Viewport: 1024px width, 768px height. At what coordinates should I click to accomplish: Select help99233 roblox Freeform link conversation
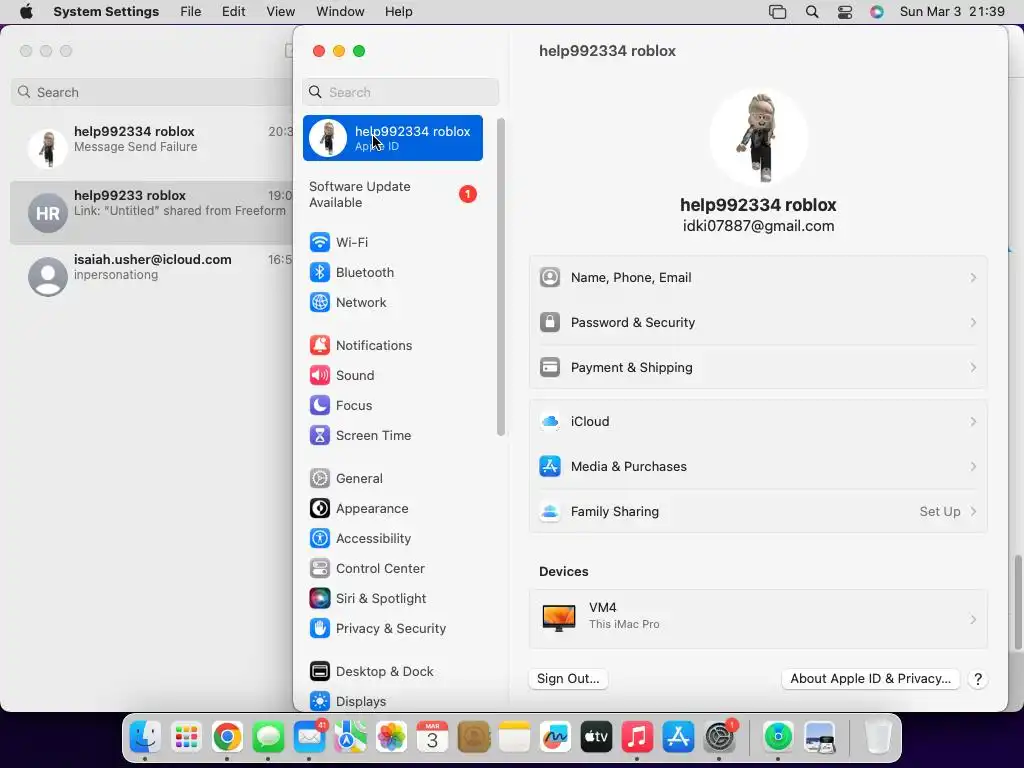pos(152,212)
